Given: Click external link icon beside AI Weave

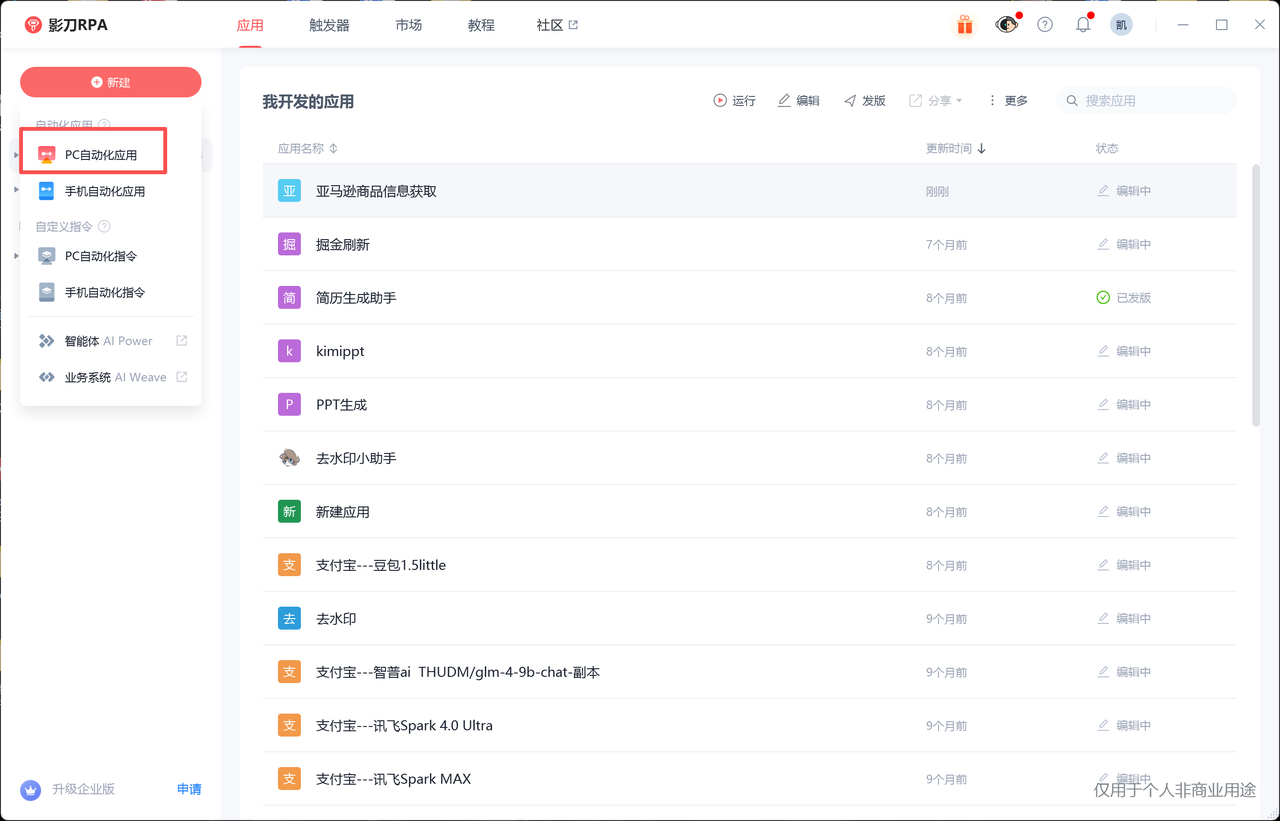Looking at the screenshot, I should click(182, 377).
